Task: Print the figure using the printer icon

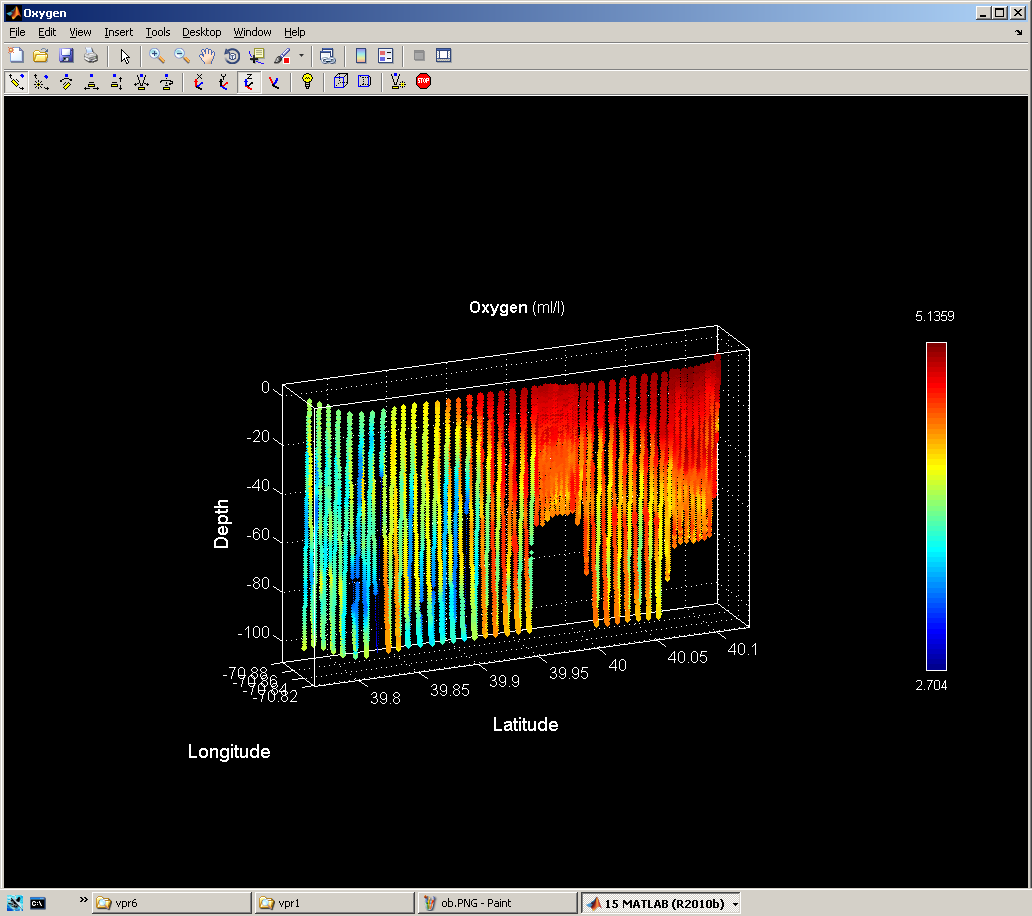Action: tap(91, 56)
